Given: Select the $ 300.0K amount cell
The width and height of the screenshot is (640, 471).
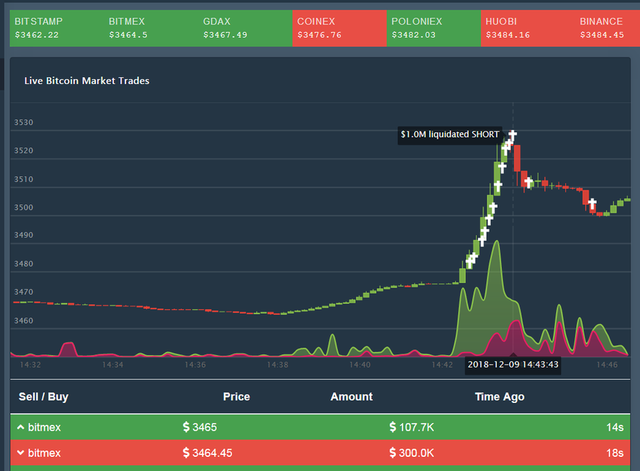Looking at the screenshot, I should point(411,453).
